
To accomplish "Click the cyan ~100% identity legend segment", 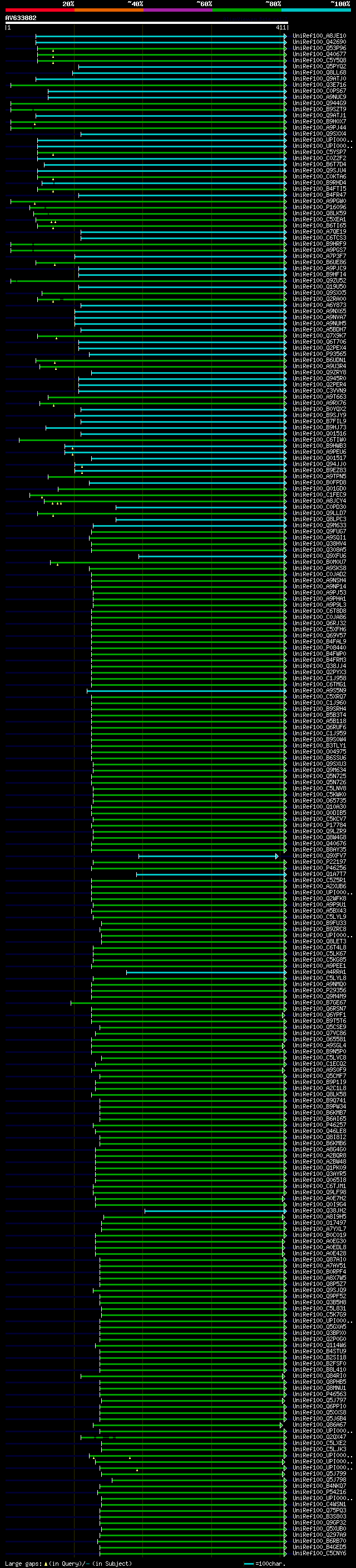I will point(316,10).
